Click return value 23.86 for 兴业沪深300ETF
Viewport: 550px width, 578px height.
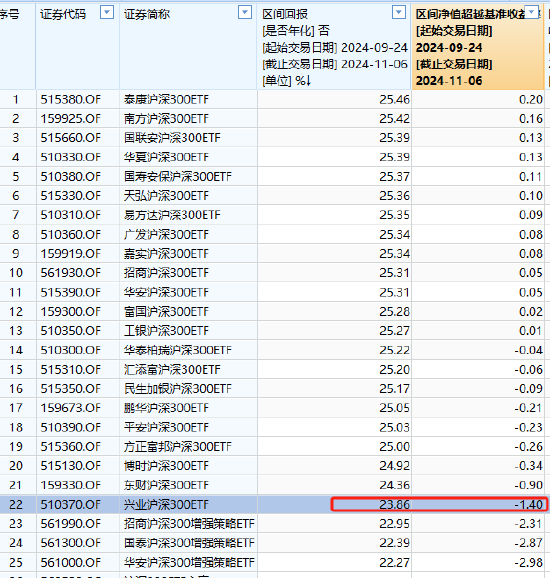point(394,504)
